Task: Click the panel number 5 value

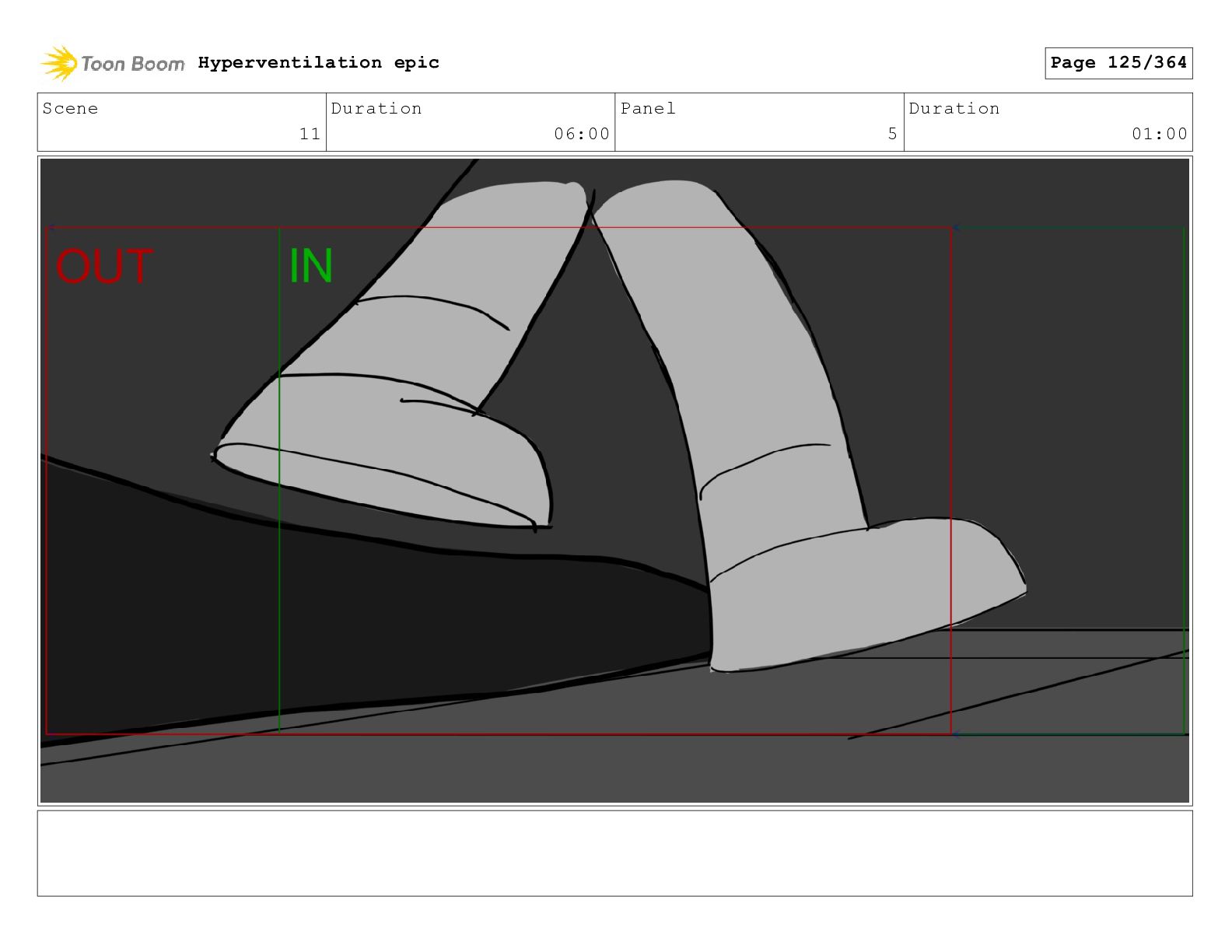Action: coord(892,134)
